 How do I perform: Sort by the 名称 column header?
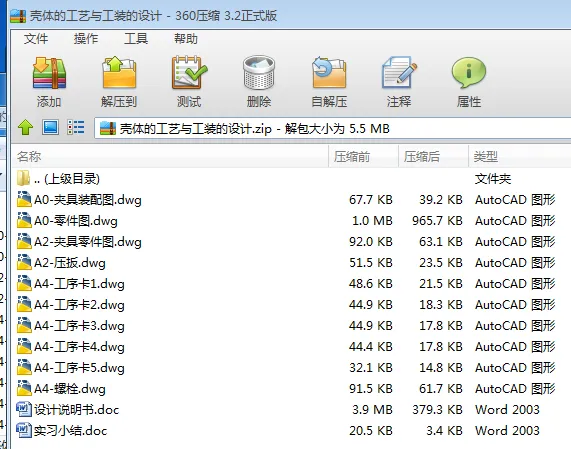(170, 157)
